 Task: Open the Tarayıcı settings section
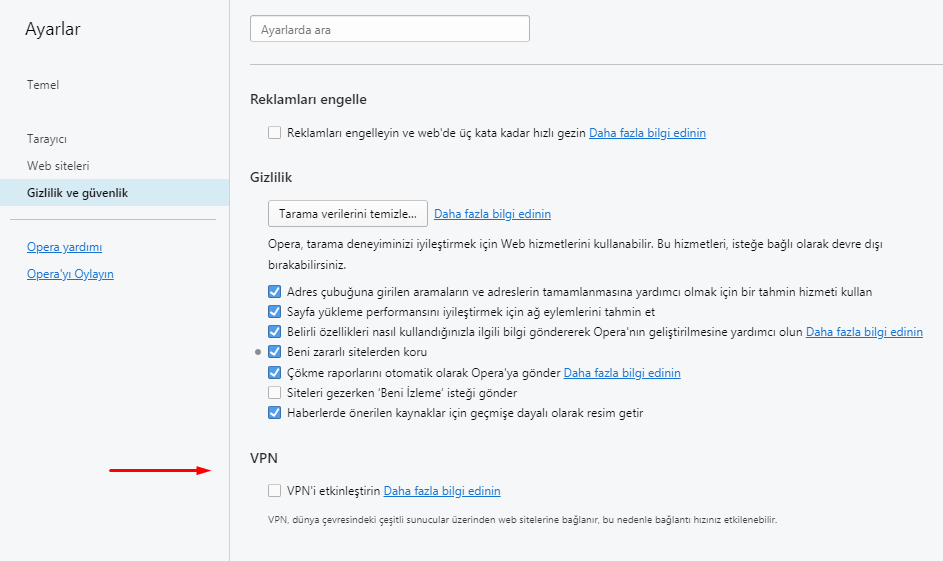[x=47, y=139]
